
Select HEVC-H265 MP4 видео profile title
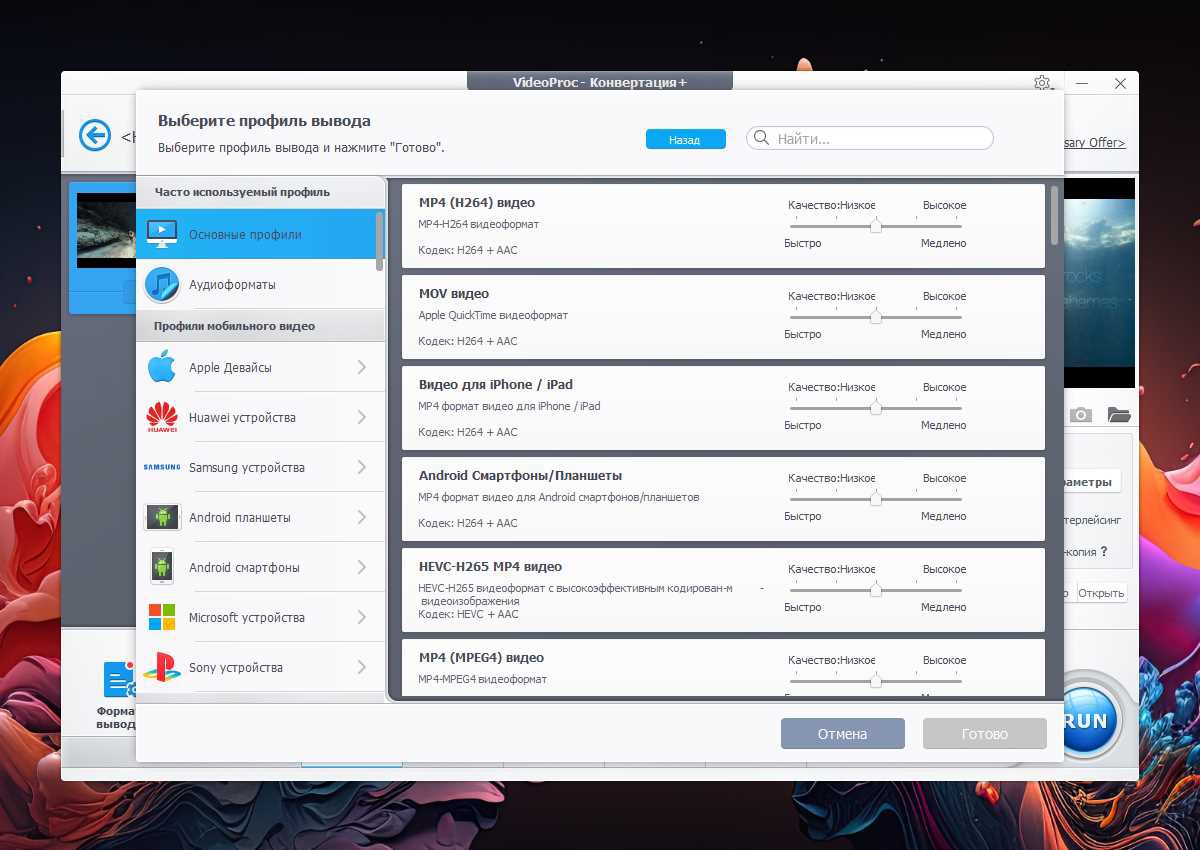490,567
